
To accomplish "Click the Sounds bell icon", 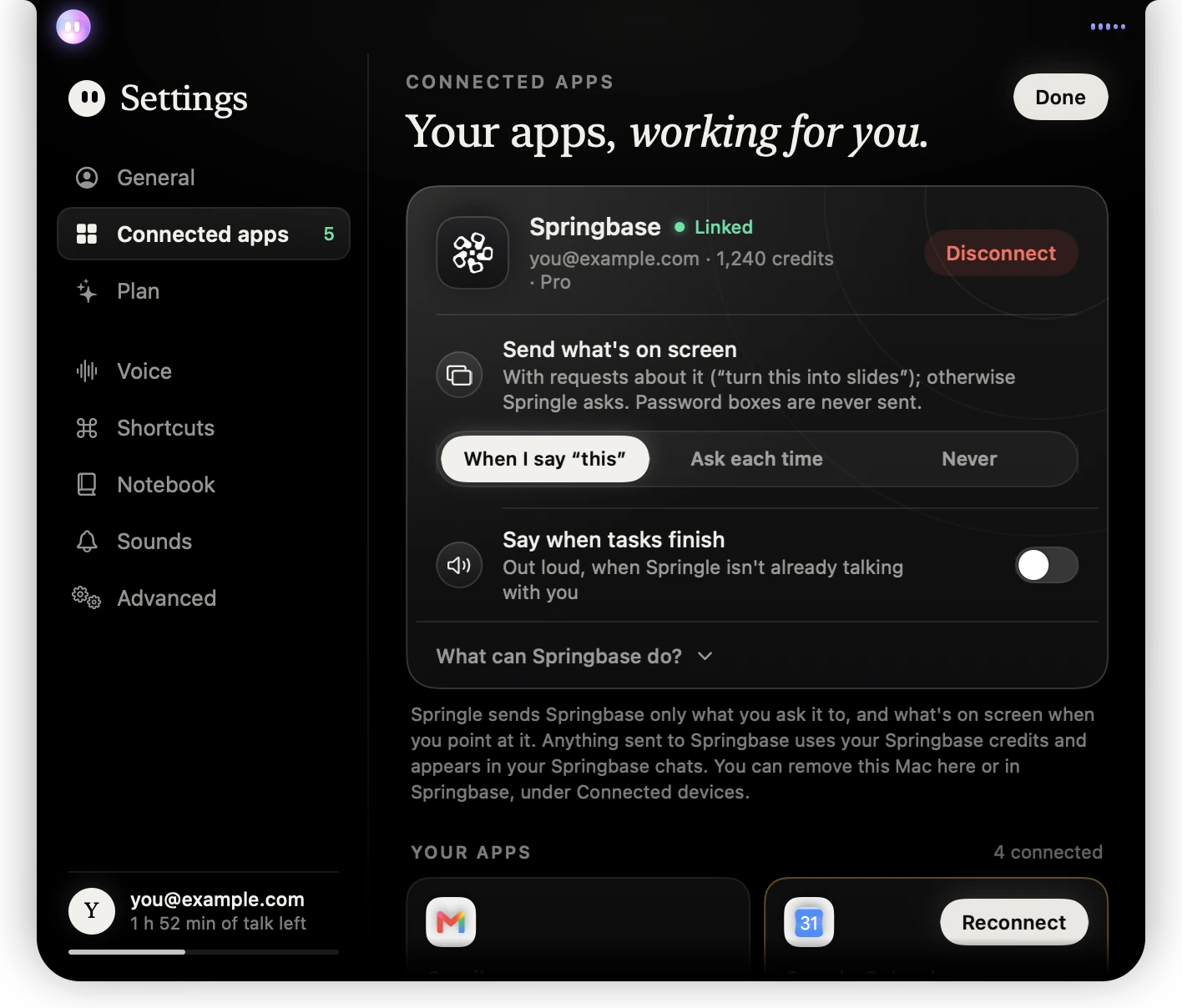I will pyautogui.click(x=87, y=542).
